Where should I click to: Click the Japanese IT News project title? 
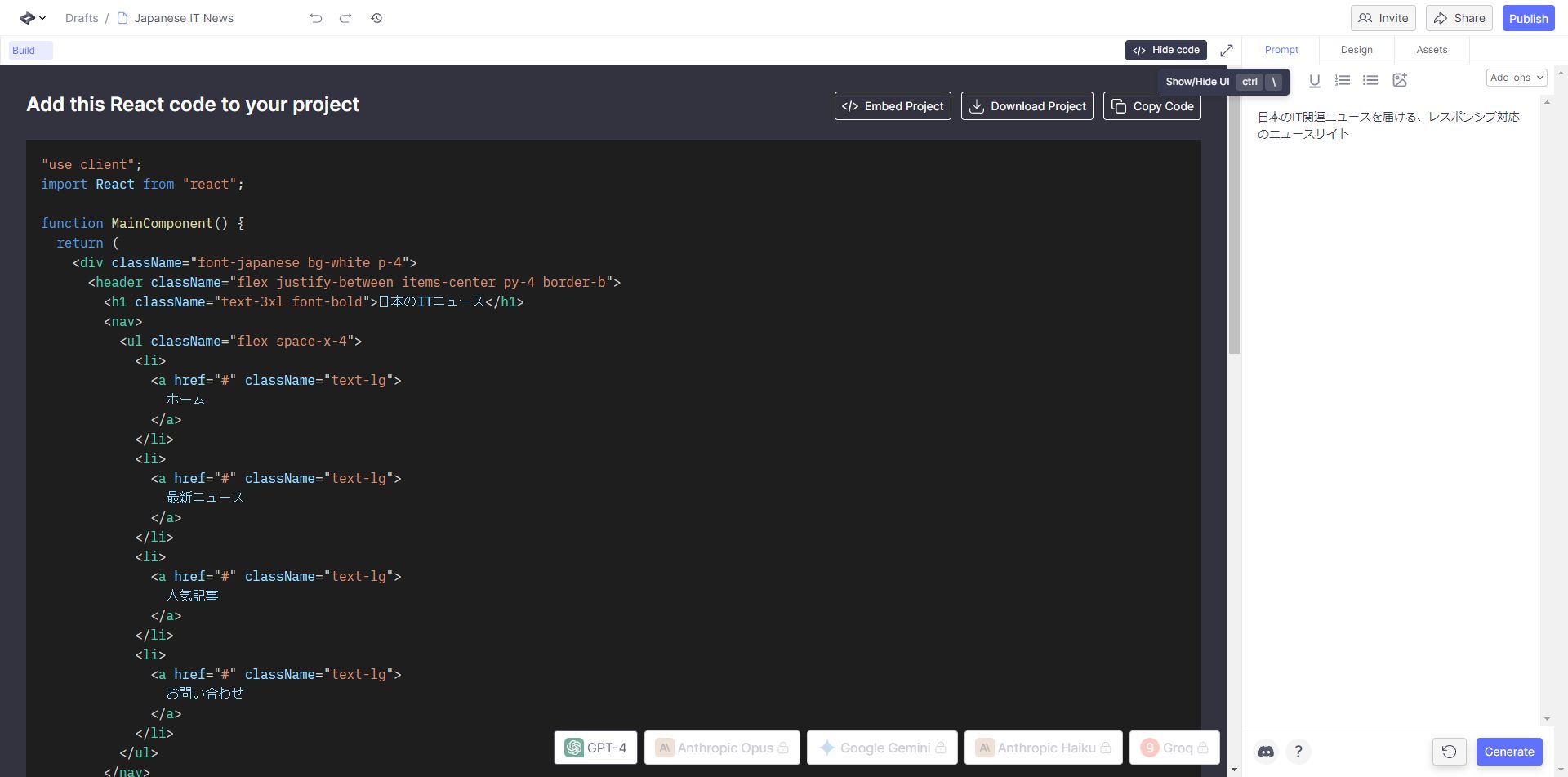(x=184, y=18)
